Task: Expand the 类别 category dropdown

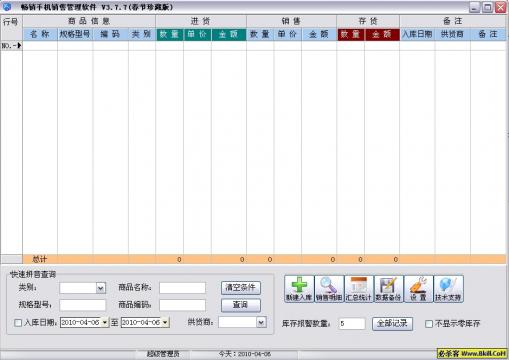Action: [101, 288]
